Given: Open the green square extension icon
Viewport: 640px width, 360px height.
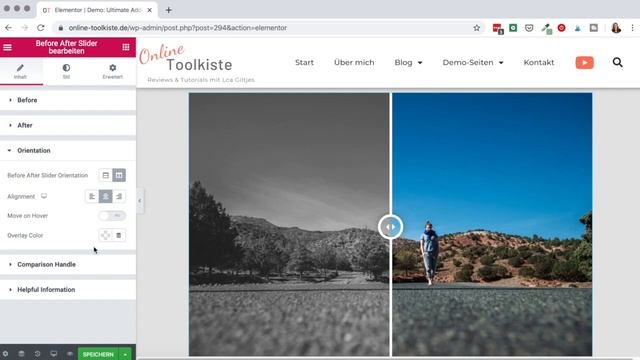Looking at the screenshot, I should pos(513,28).
